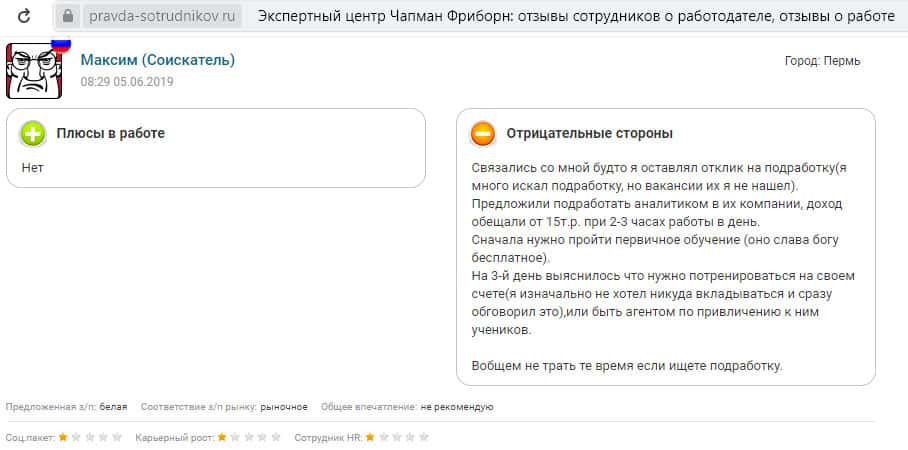The width and height of the screenshot is (908, 450).
Task: Select the fifth star for Сотрудник HR
Action: point(424,437)
